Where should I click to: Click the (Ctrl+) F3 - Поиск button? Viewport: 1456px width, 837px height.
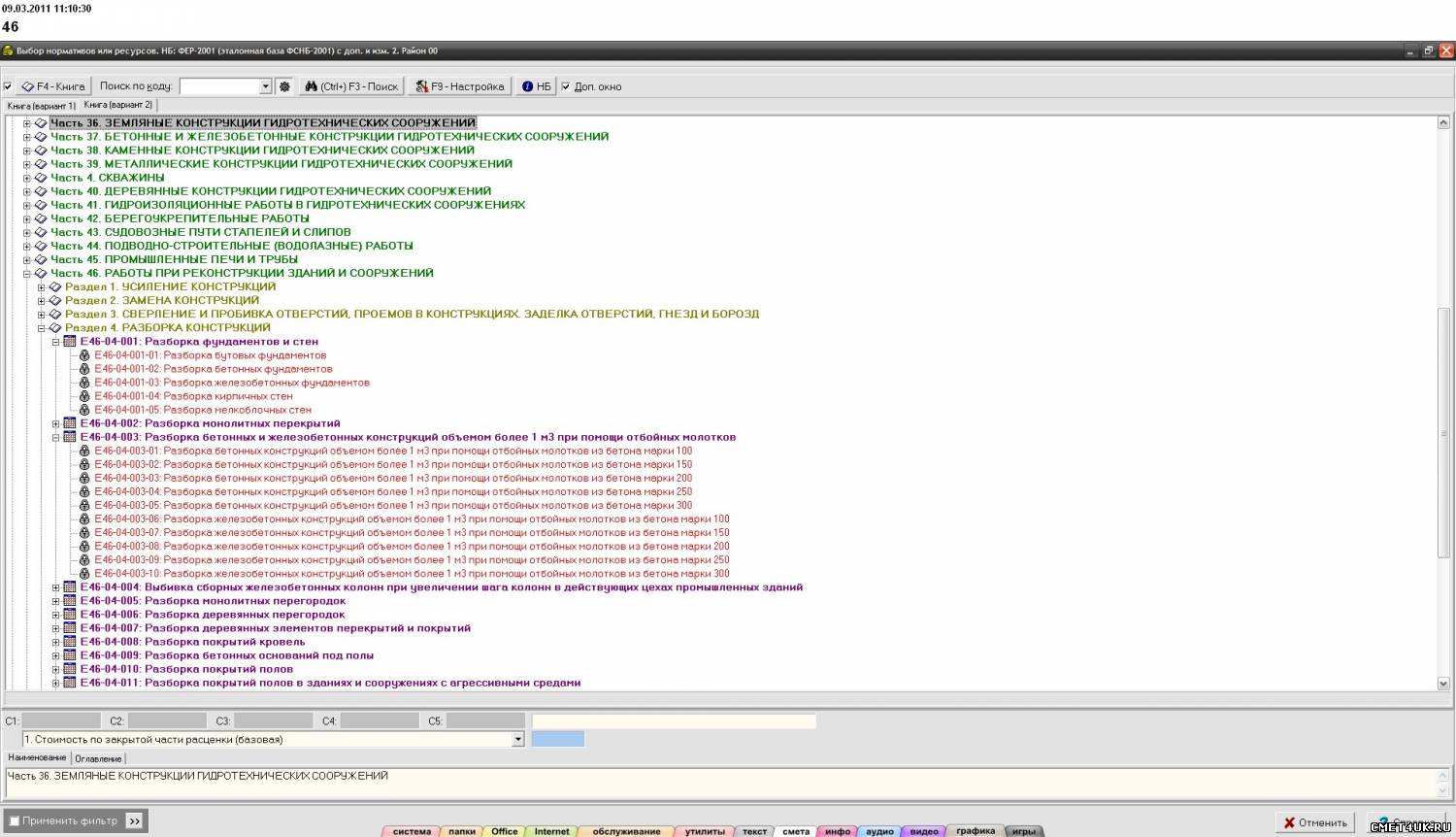[351, 86]
